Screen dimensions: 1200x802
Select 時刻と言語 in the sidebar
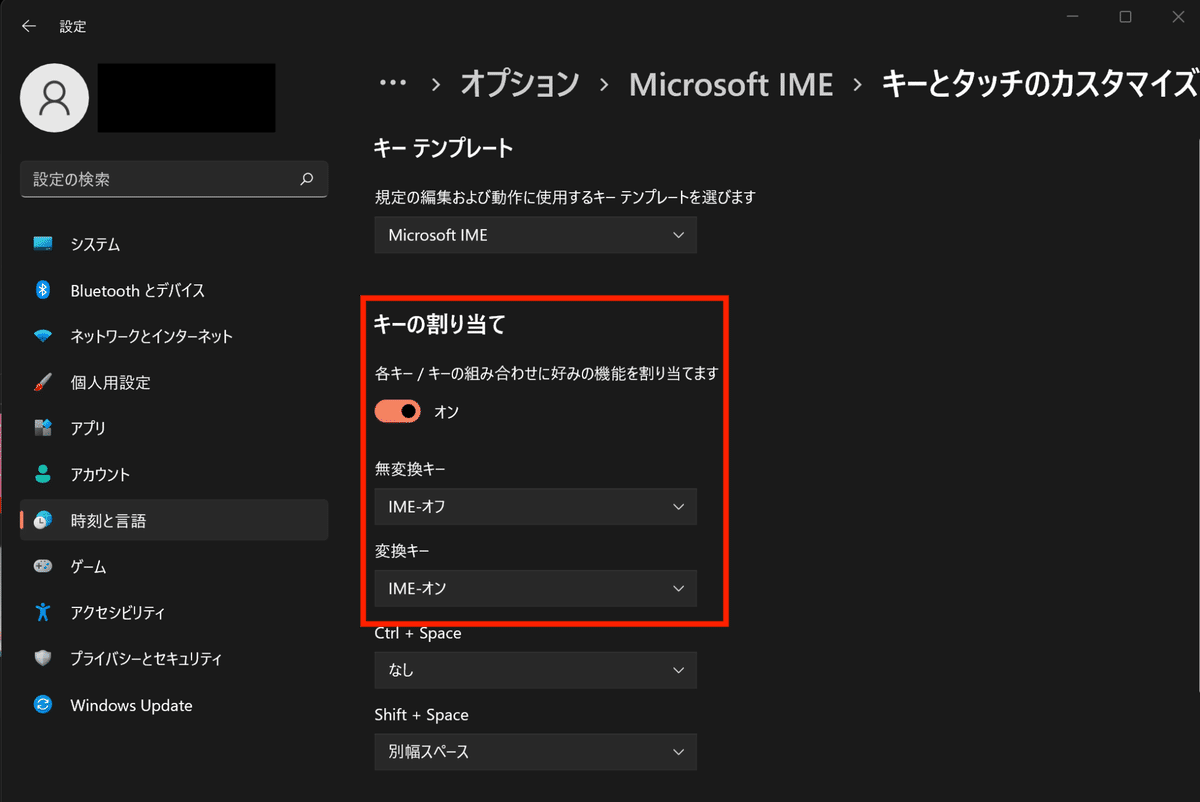[x=174, y=520]
